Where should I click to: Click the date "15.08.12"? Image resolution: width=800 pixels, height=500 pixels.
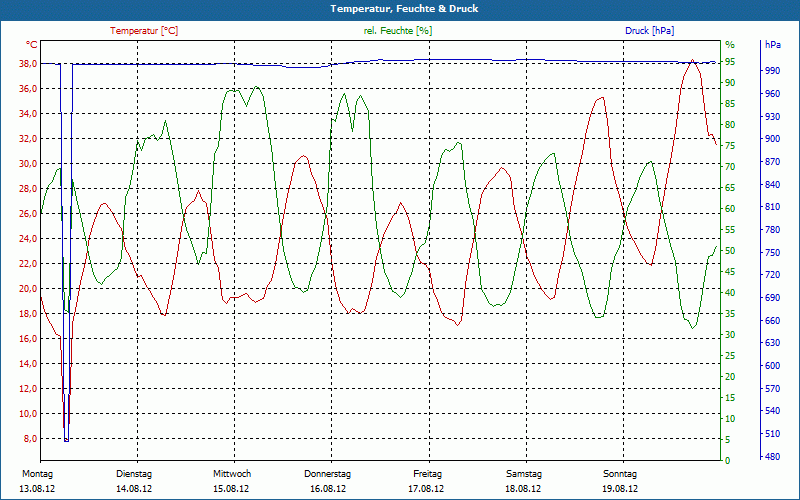tap(231, 488)
